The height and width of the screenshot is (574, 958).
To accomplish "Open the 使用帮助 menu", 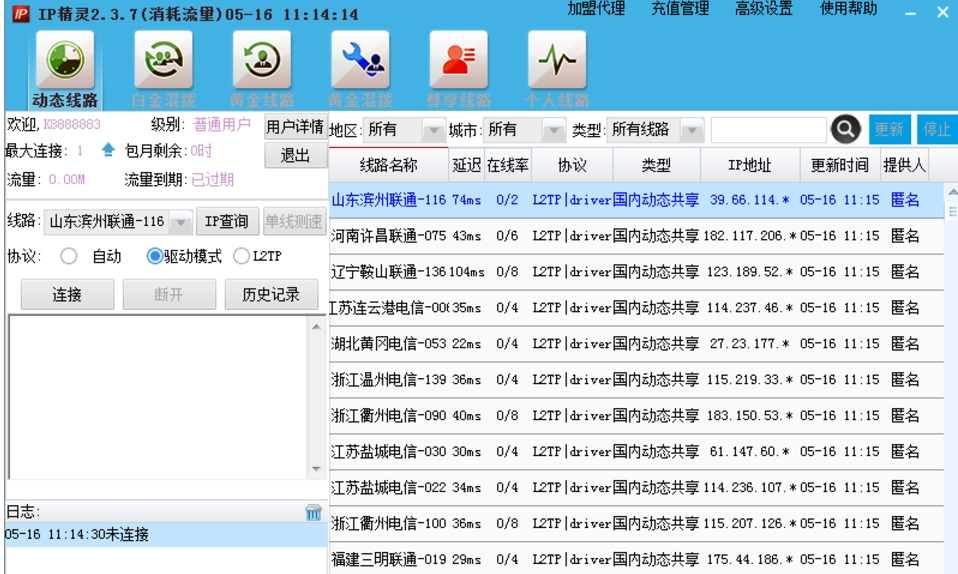I will click(848, 9).
